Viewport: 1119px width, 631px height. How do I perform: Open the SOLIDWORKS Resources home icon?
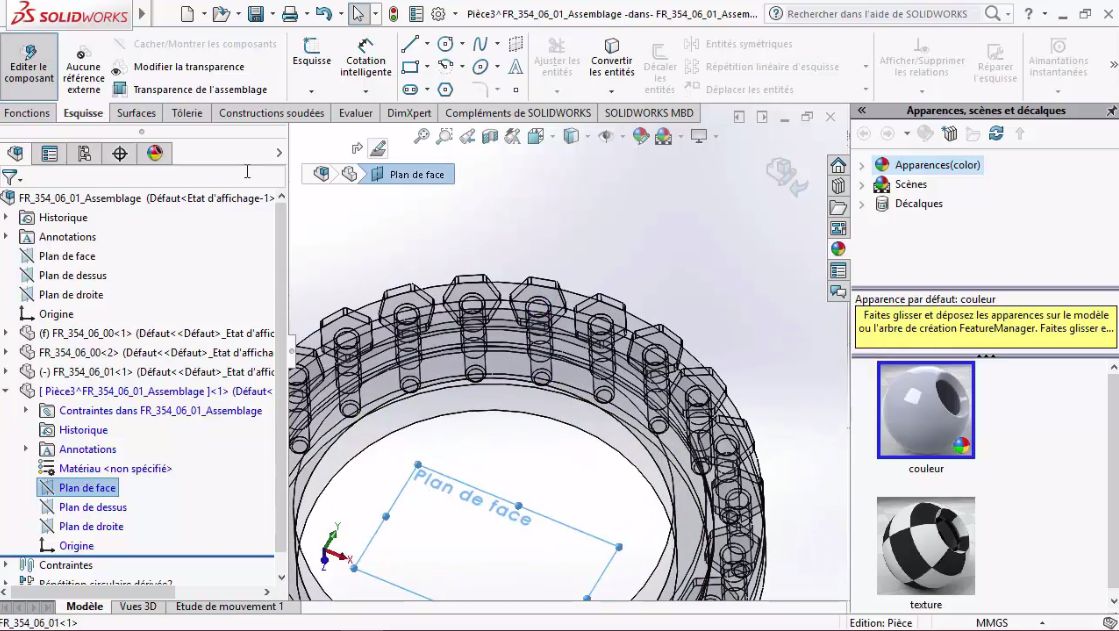pos(838,166)
